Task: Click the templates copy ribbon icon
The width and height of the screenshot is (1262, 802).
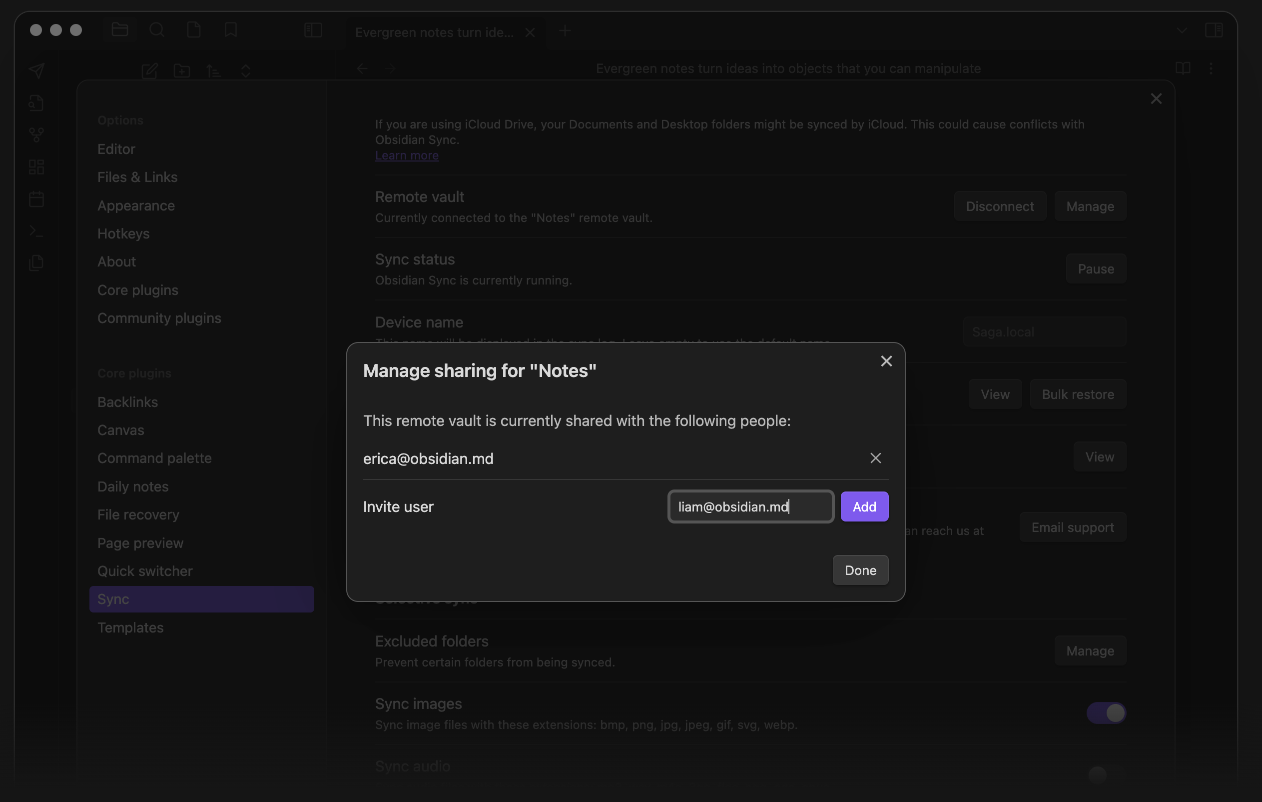Action: (36, 263)
